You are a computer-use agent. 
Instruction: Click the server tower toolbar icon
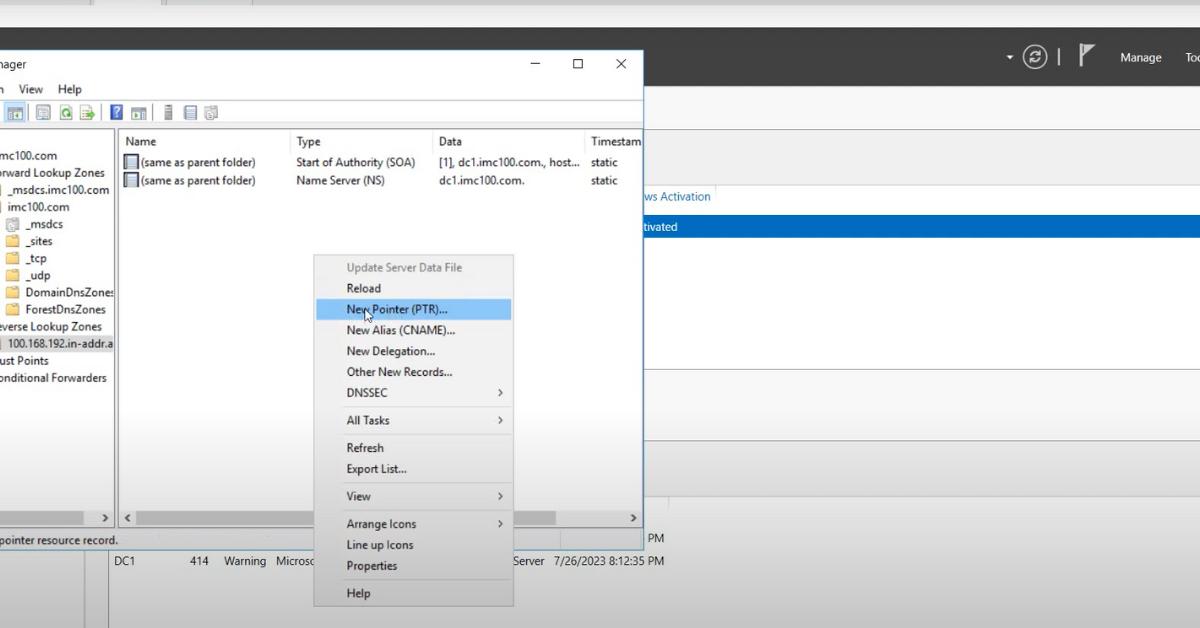coord(169,113)
